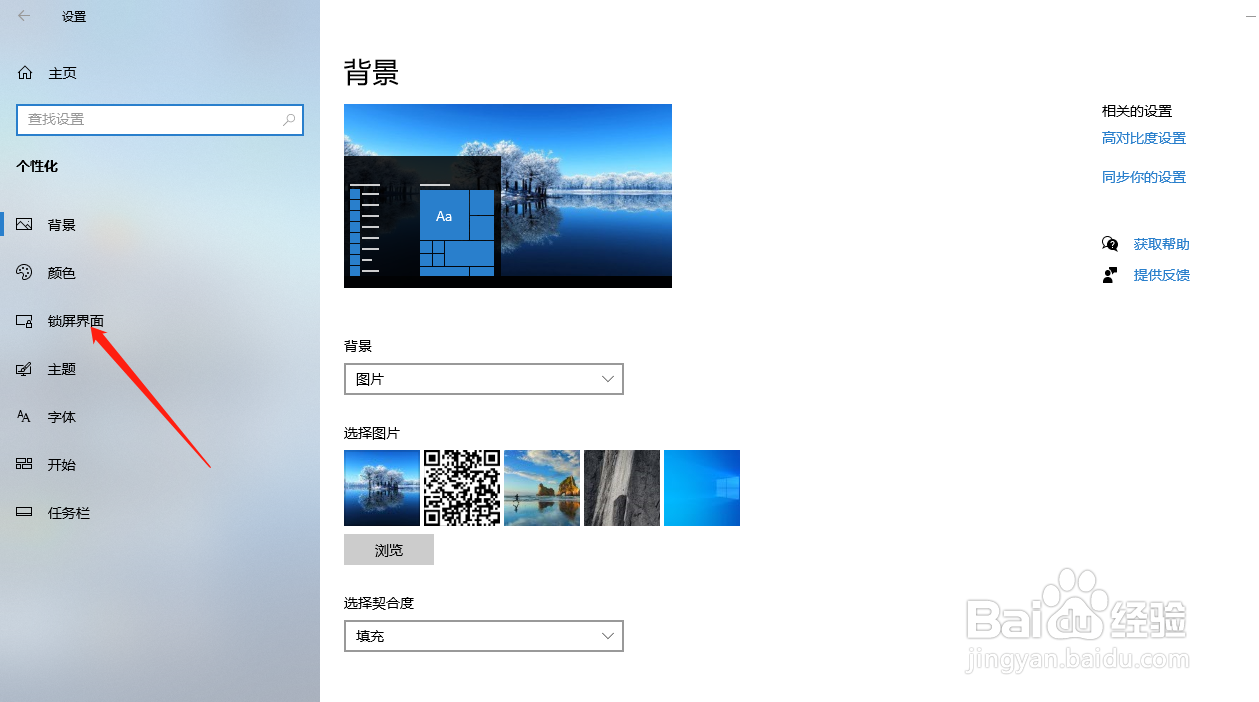This screenshot has width=1259, height=702.
Task: Click the 浏览 browse button
Action: pyautogui.click(x=389, y=550)
